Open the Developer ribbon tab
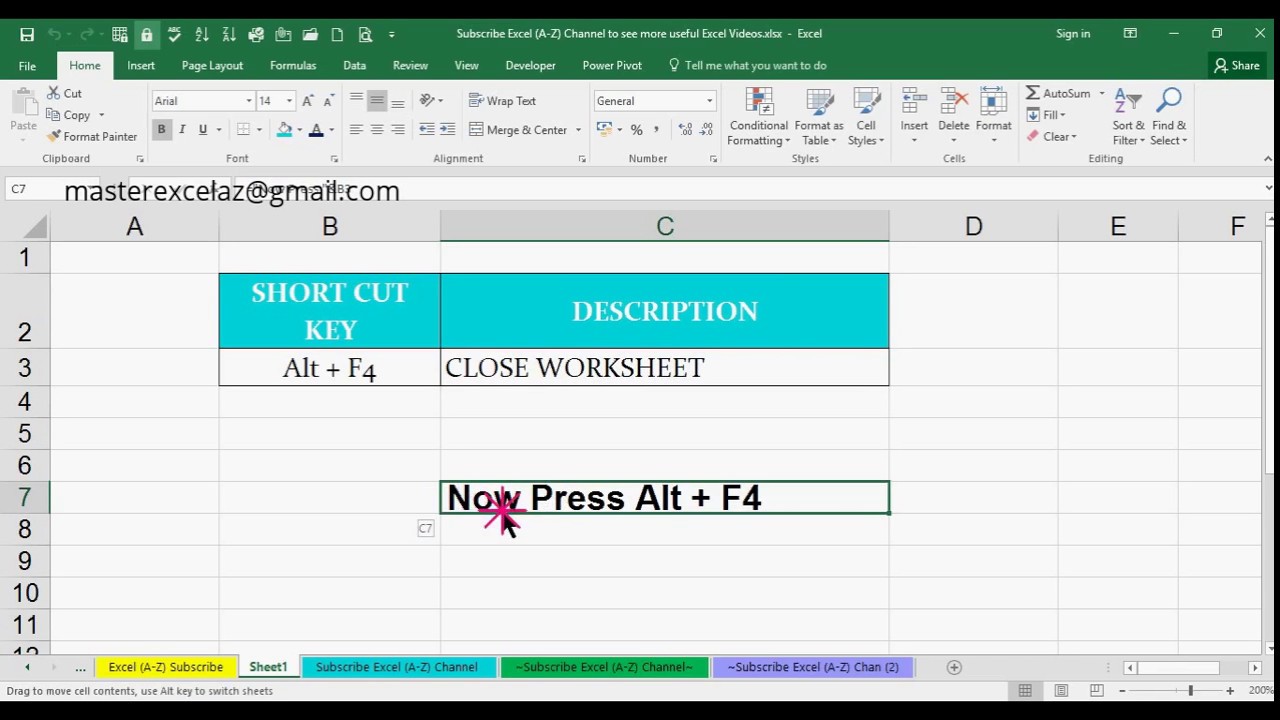 tap(530, 65)
